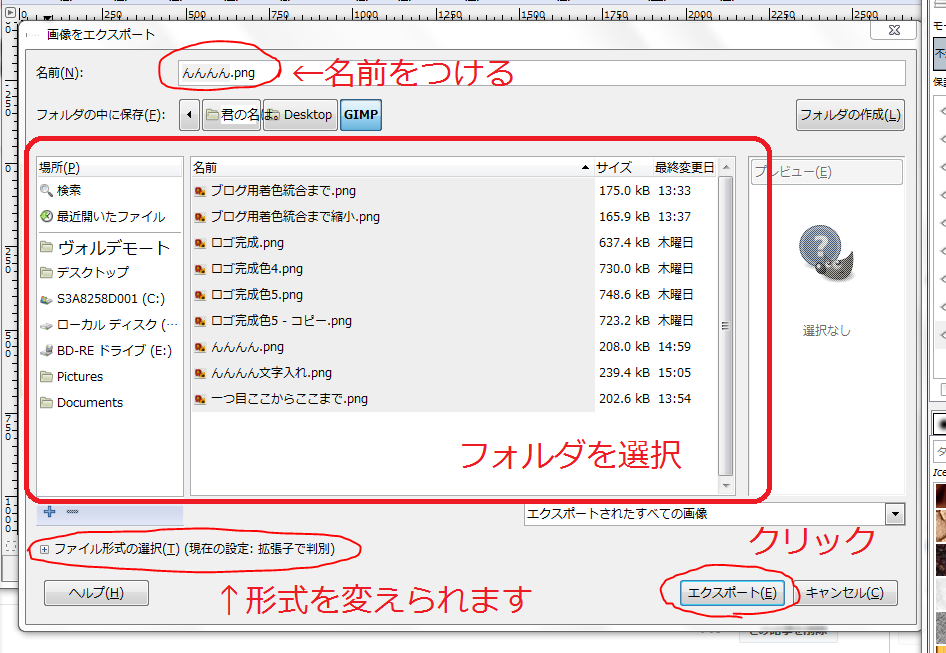The width and height of the screenshot is (946, 653).
Task: Click in the 名前(N) filename field
Action: [542, 73]
